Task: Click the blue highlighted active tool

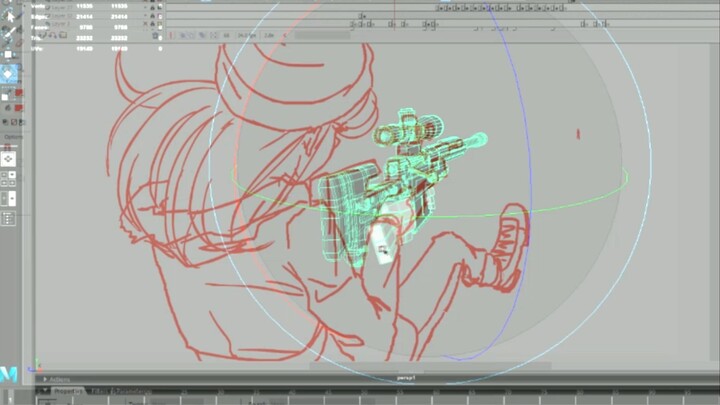Action: tap(8, 73)
